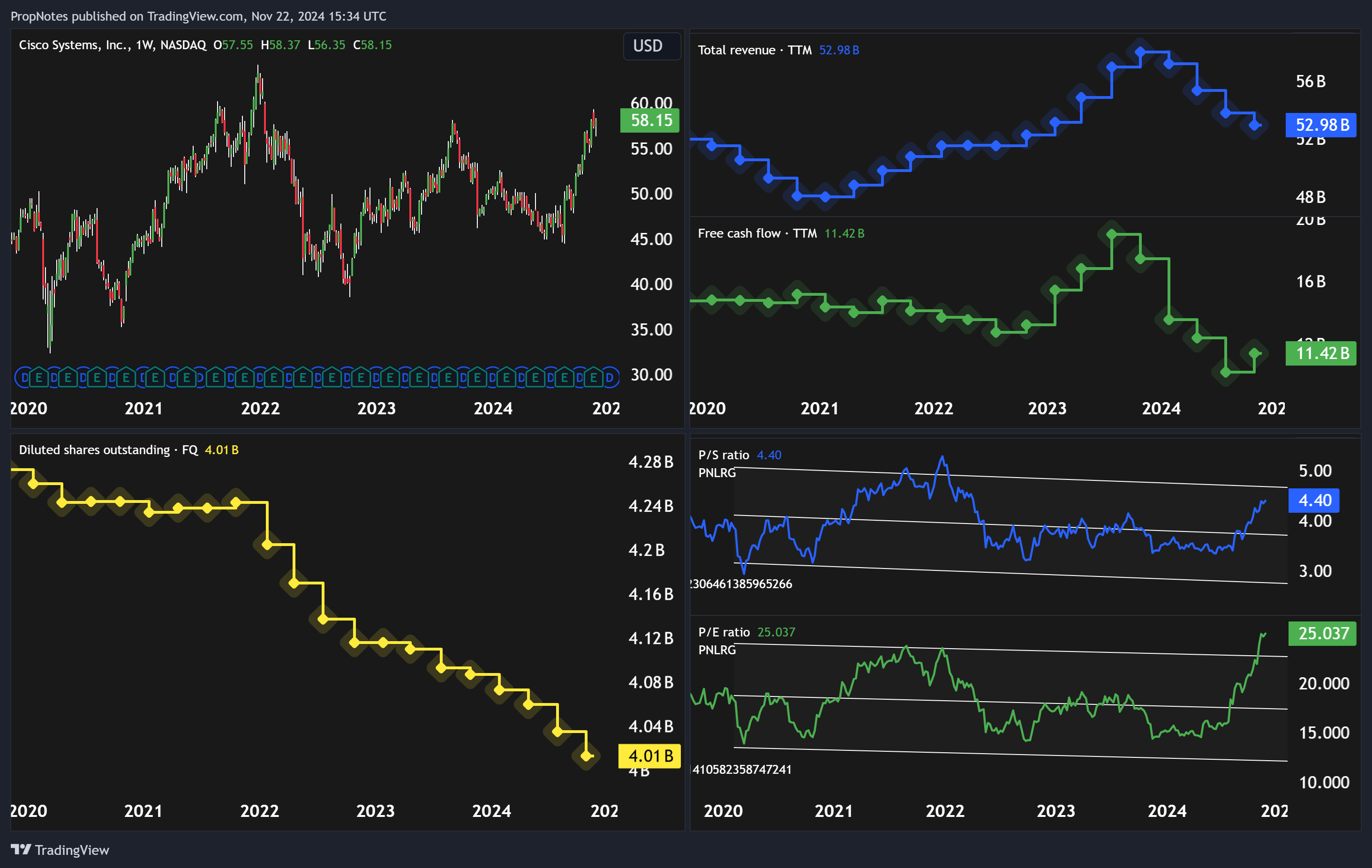The image size is (1372, 868).
Task: Click the last earnings E marker
Action: point(594,378)
